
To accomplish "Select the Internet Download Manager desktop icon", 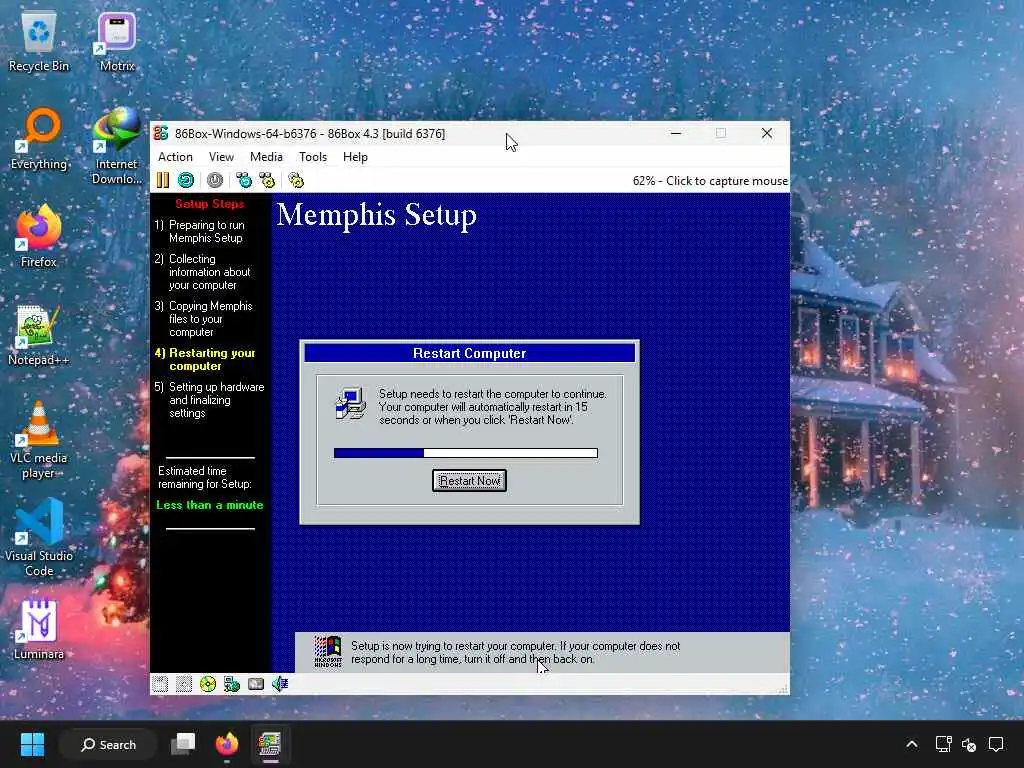I will click(117, 146).
